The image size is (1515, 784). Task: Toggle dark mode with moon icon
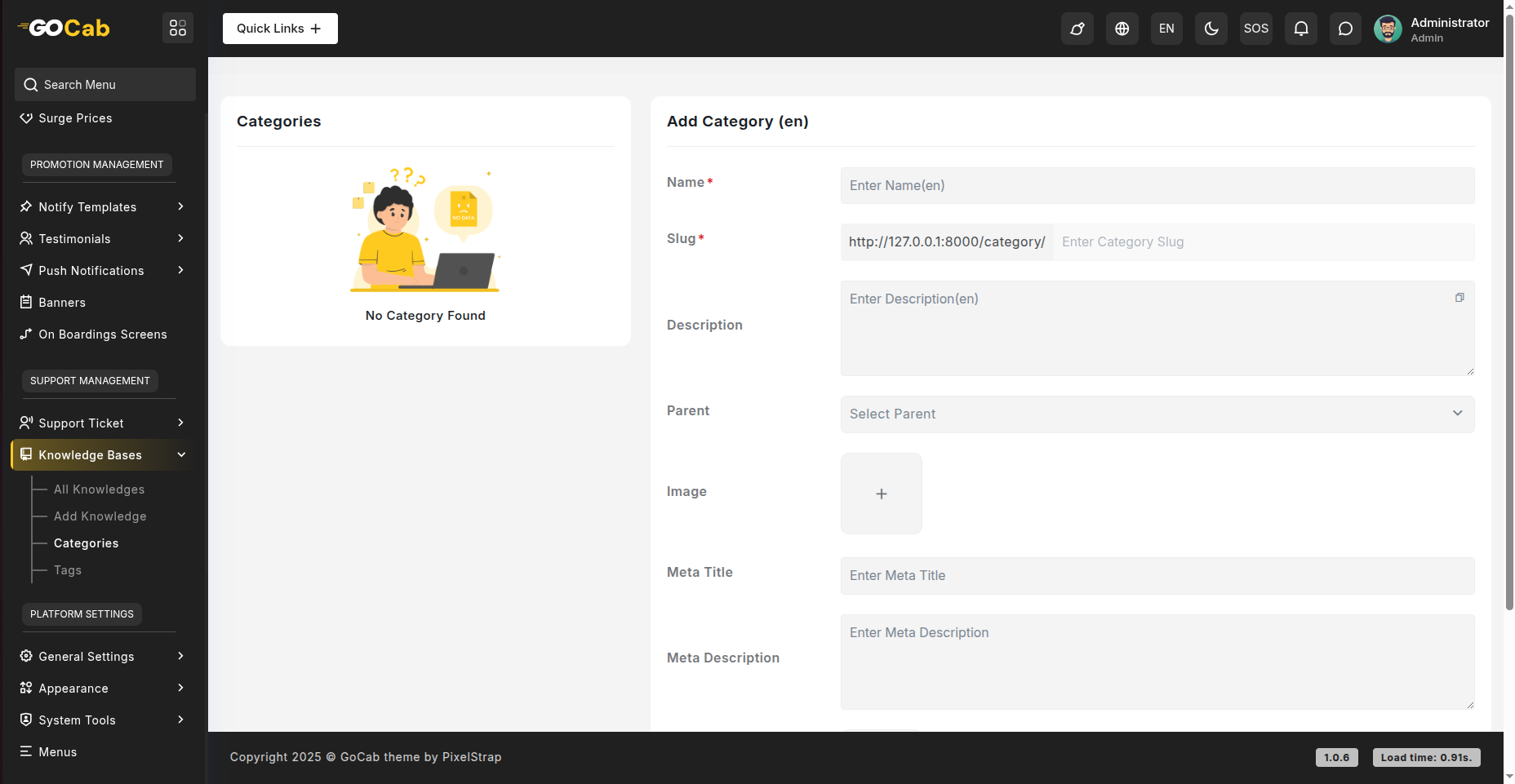[x=1211, y=29]
